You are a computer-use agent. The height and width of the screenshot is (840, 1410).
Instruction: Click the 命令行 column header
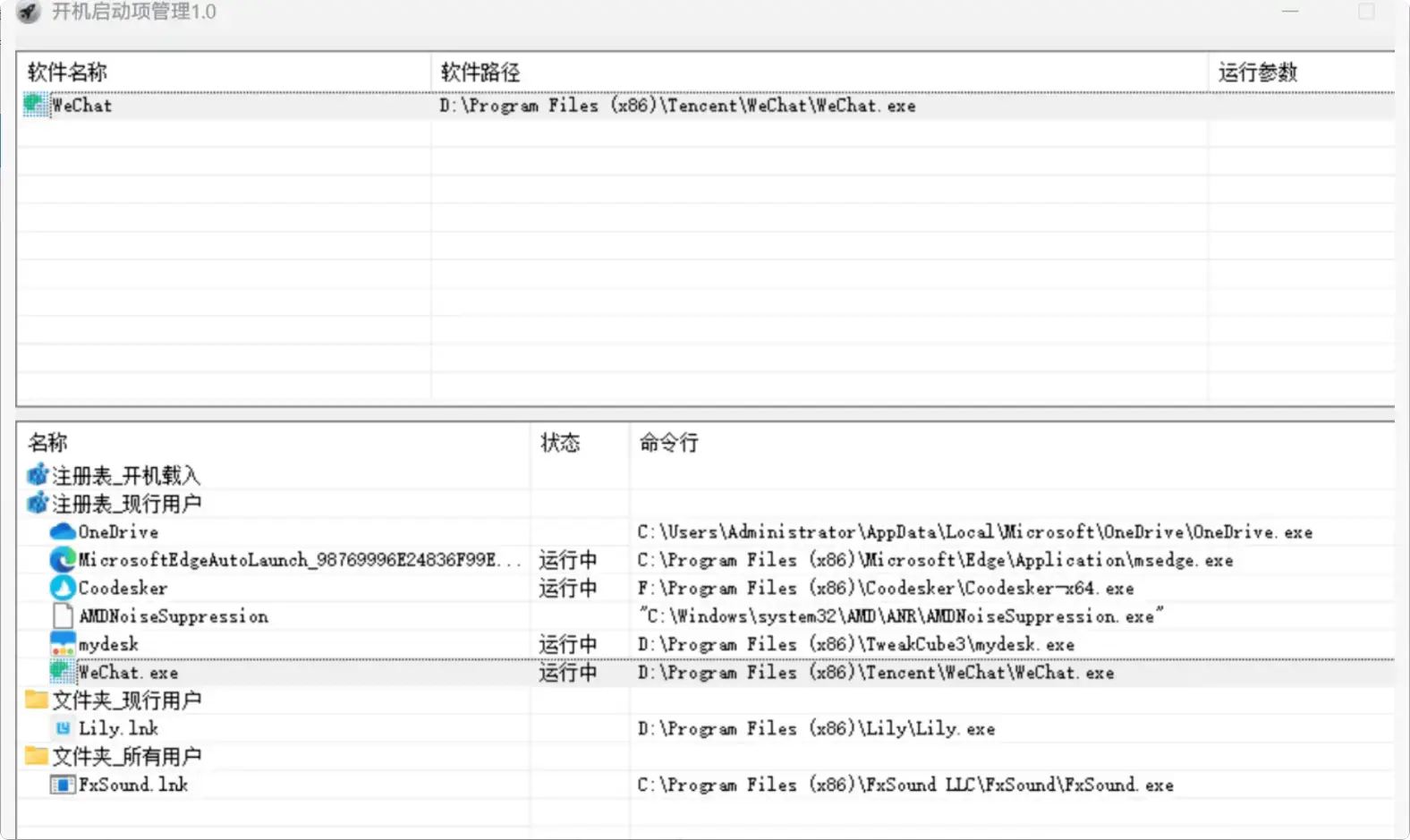(668, 443)
